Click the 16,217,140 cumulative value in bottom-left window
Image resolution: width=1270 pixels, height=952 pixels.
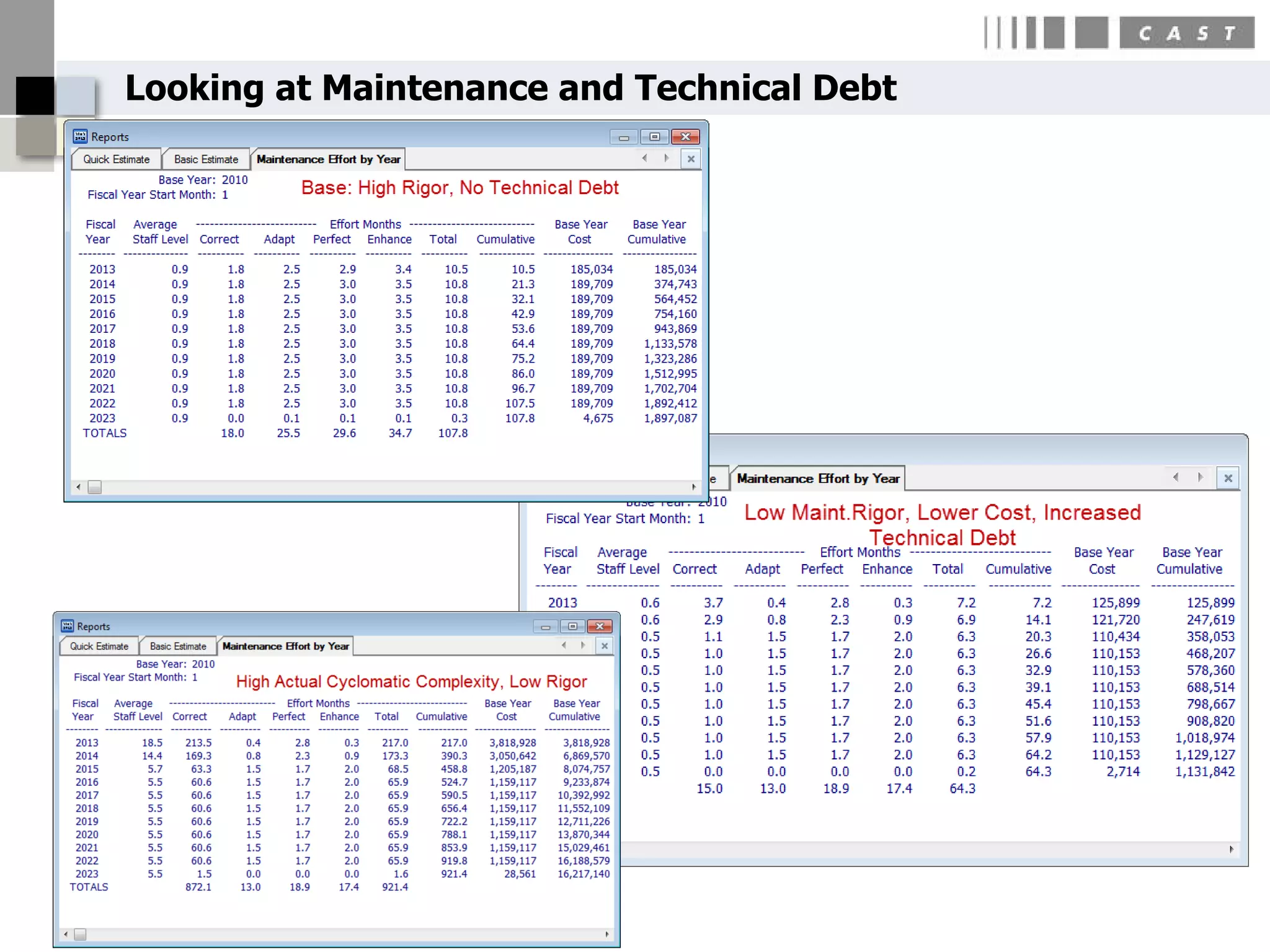(584, 874)
